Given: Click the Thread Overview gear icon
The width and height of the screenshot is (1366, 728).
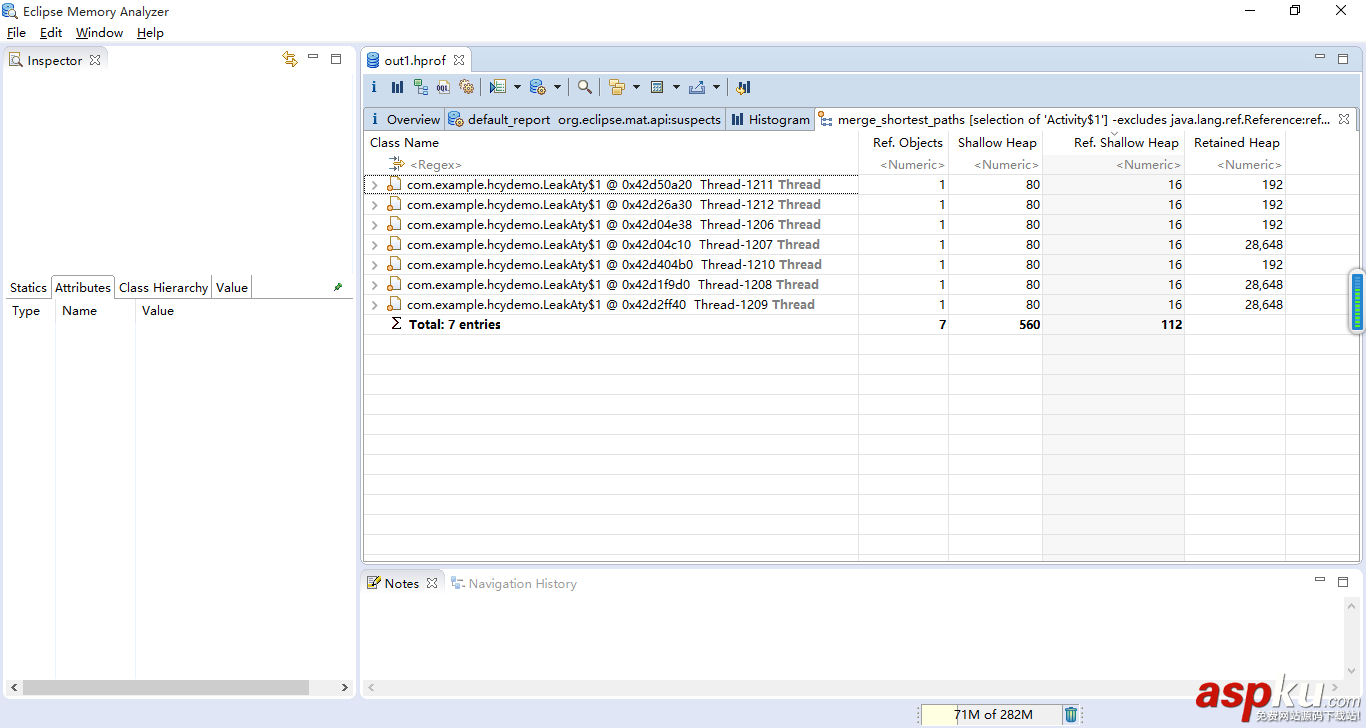Looking at the screenshot, I should coord(466,87).
